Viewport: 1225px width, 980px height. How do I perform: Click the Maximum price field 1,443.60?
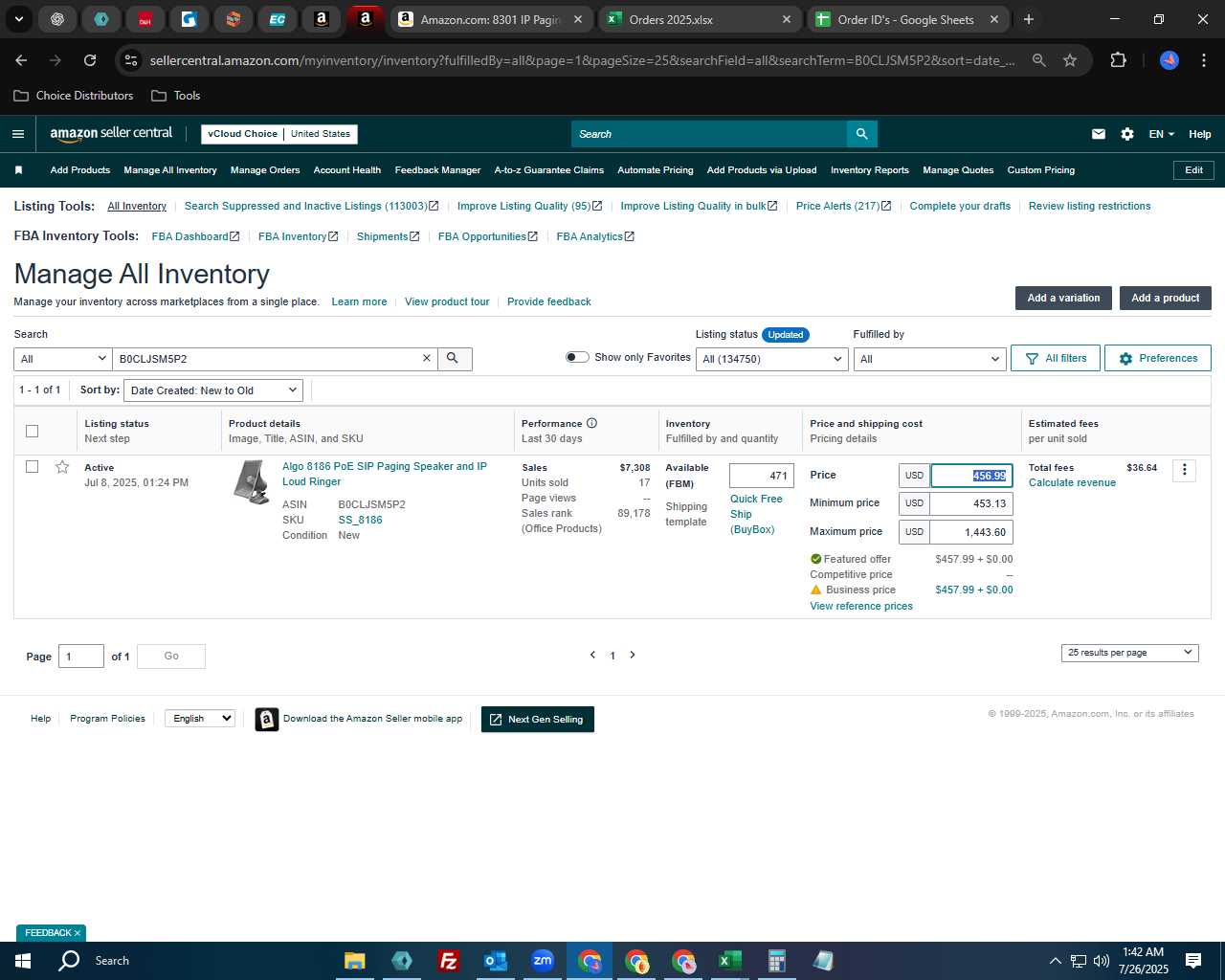[x=971, y=532]
